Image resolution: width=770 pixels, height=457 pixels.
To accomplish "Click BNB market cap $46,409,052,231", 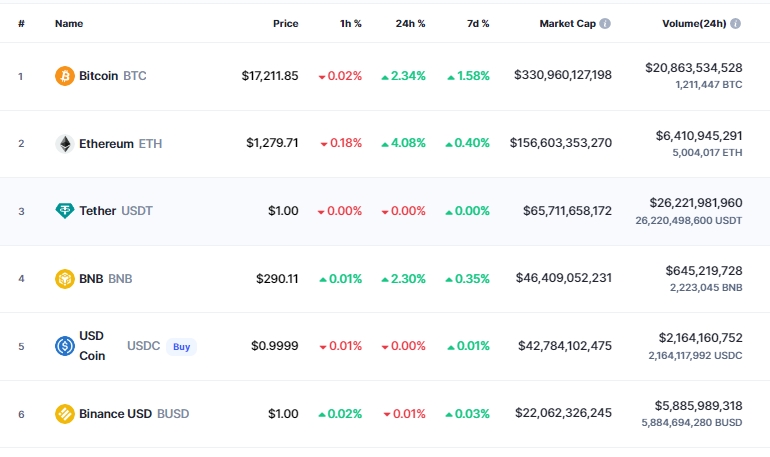I will pos(564,278).
